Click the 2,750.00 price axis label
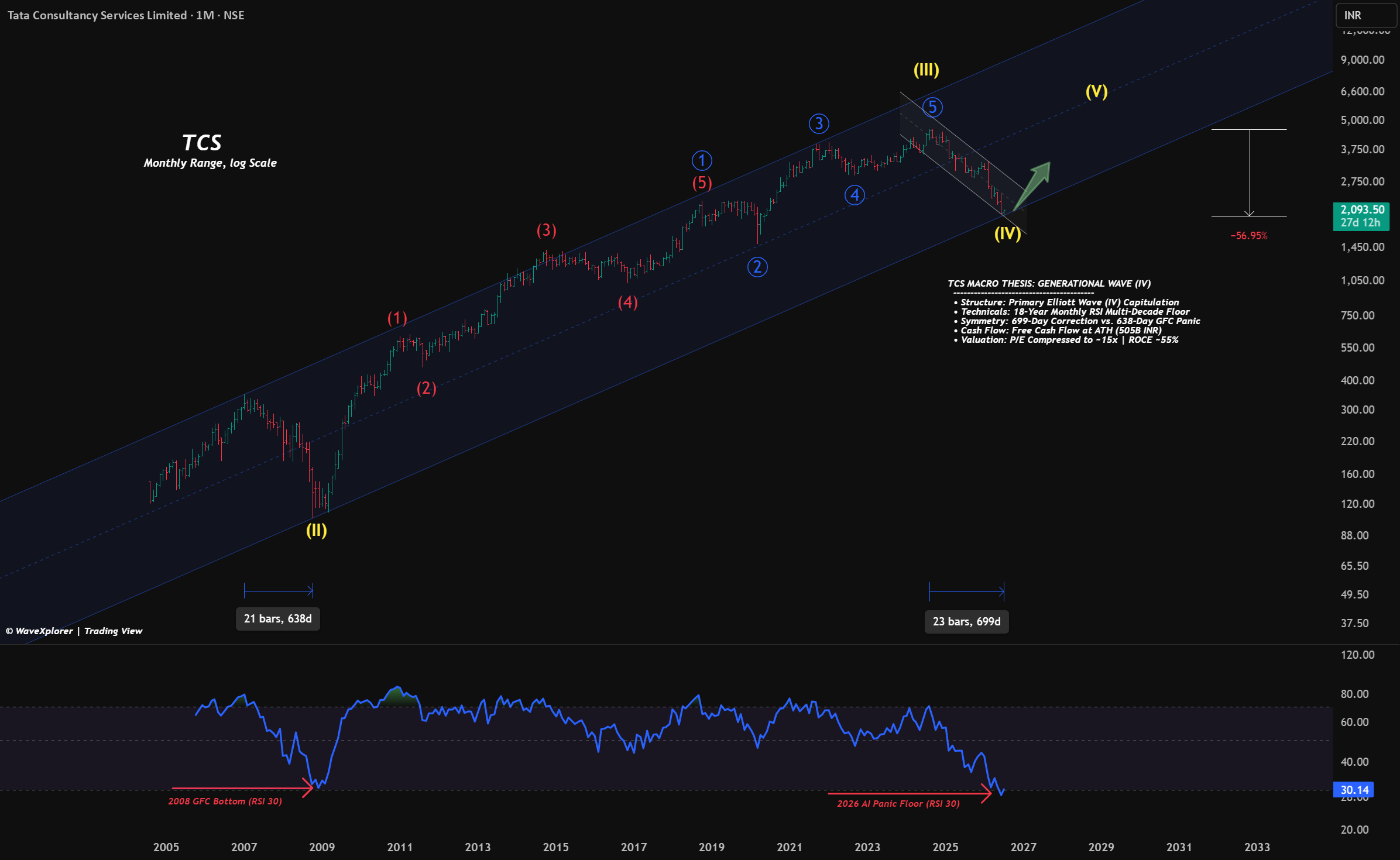The width and height of the screenshot is (1400, 860). pos(1363,181)
